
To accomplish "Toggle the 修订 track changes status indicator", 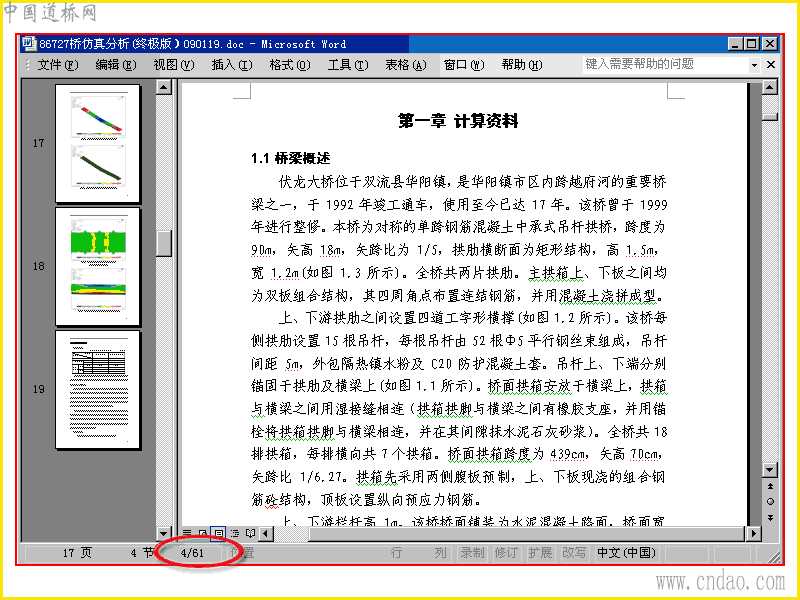I will (506, 553).
